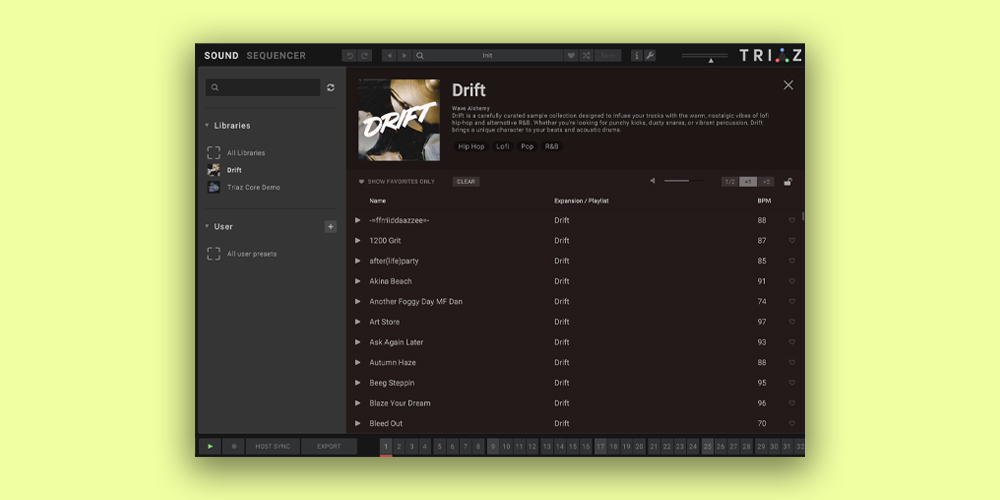
Task: Collapse the Libraries section
Action: point(207,126)
